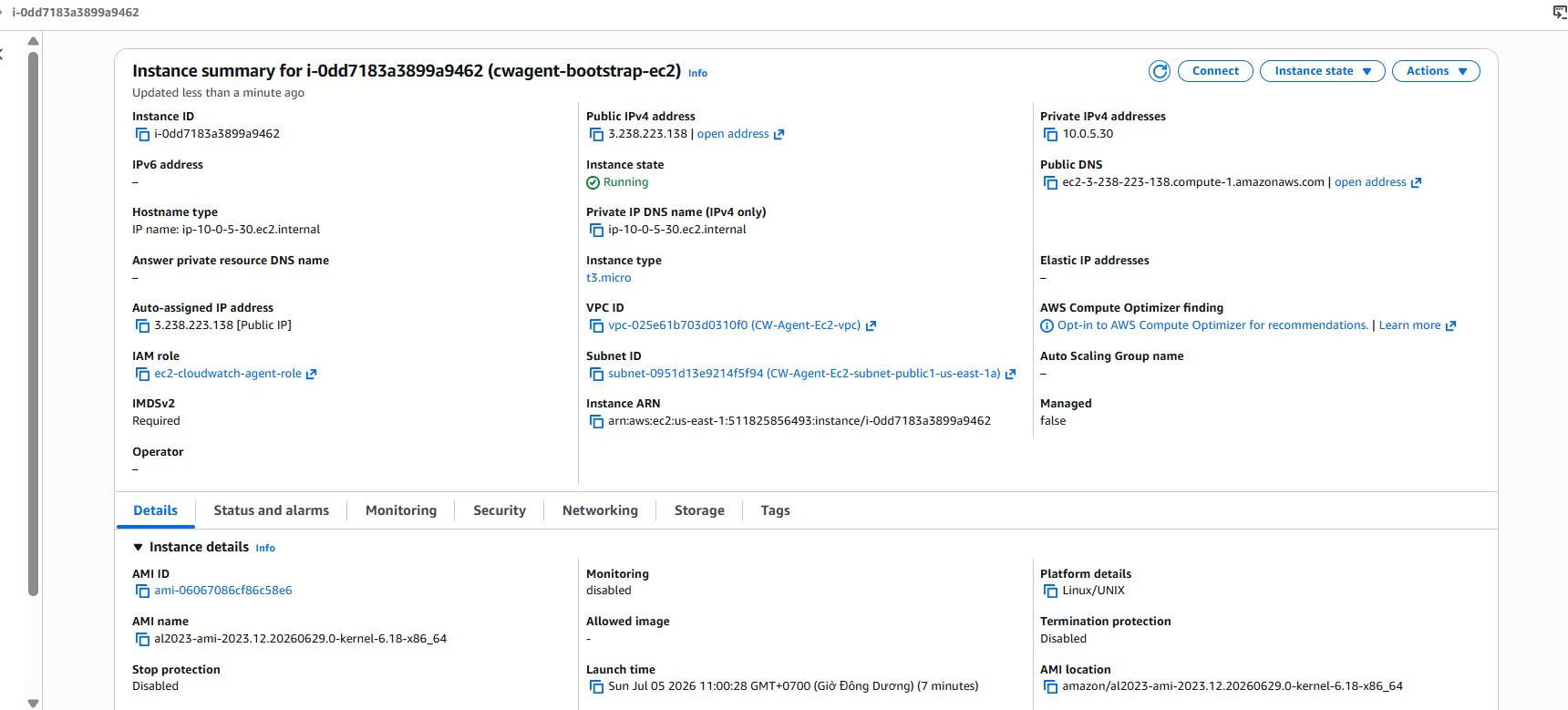Switch to the Details tab
Viewport: 1568px width, 710px height.
pyautogui.click(x=155, y=510)
